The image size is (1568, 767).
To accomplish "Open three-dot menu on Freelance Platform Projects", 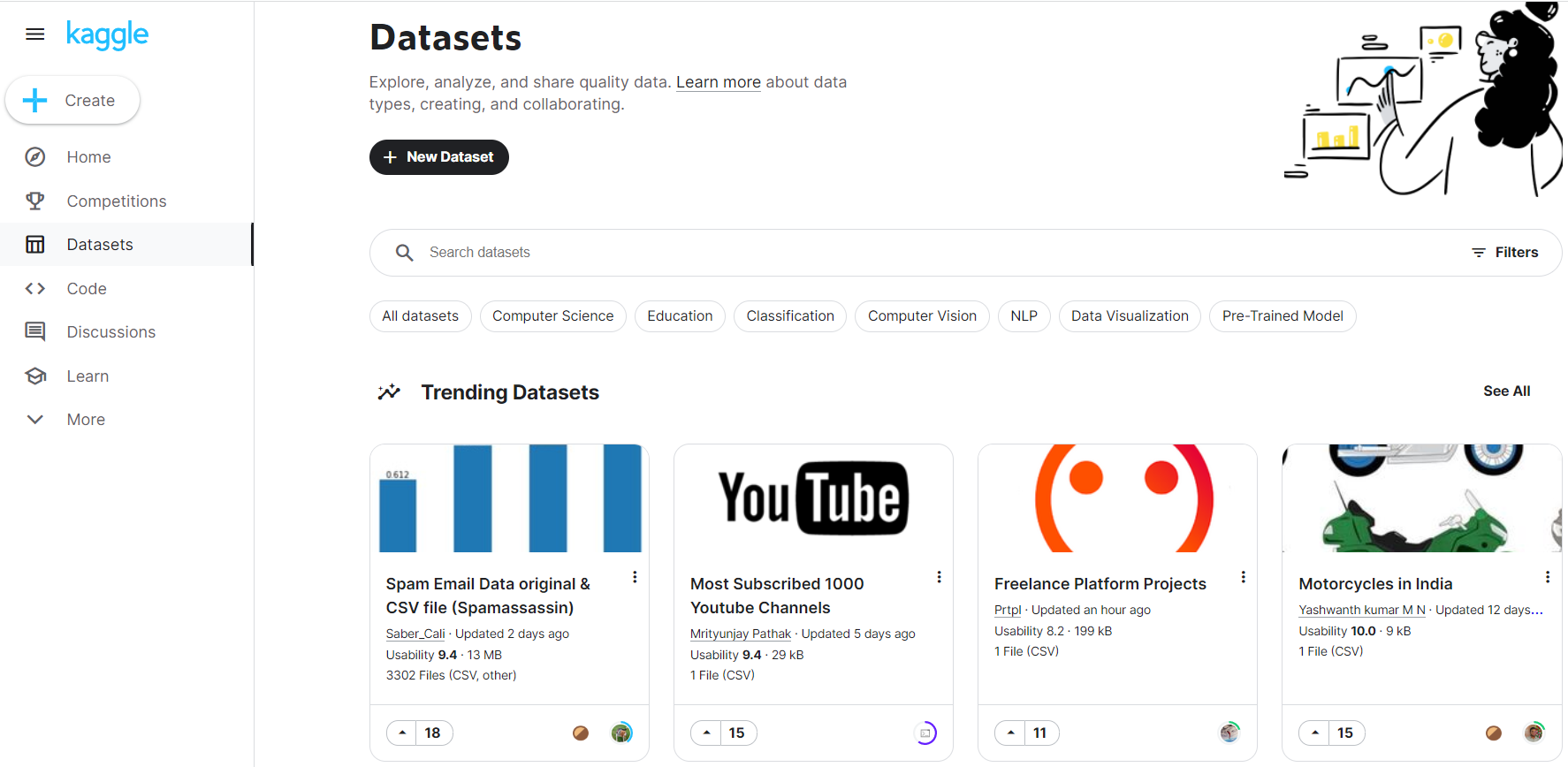I will (1243, 577).
